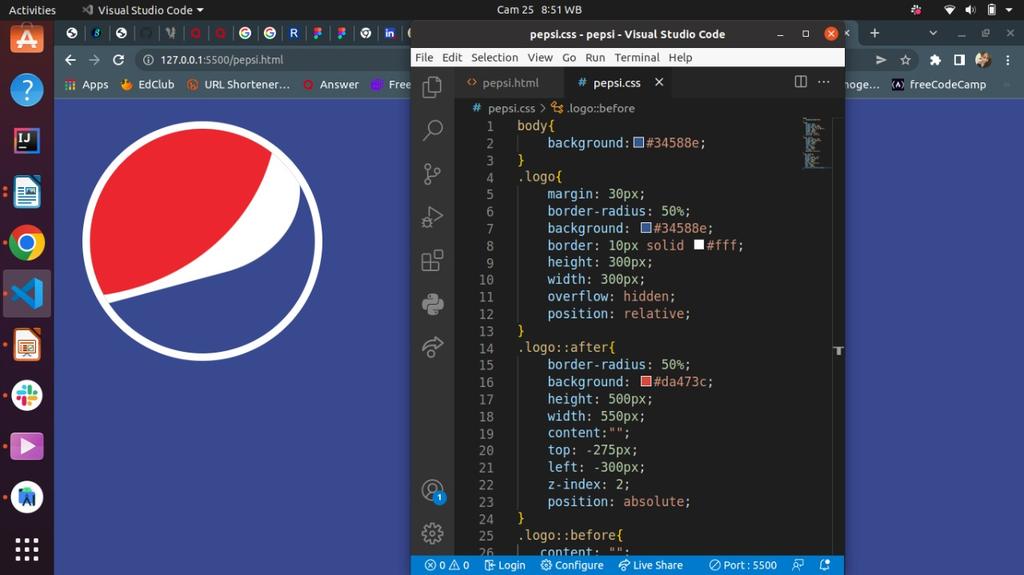Image resolution: width=1024 pixels, height=575 pixels.
Task: Click Login in status bar
Action: click(x=505, y=565)
